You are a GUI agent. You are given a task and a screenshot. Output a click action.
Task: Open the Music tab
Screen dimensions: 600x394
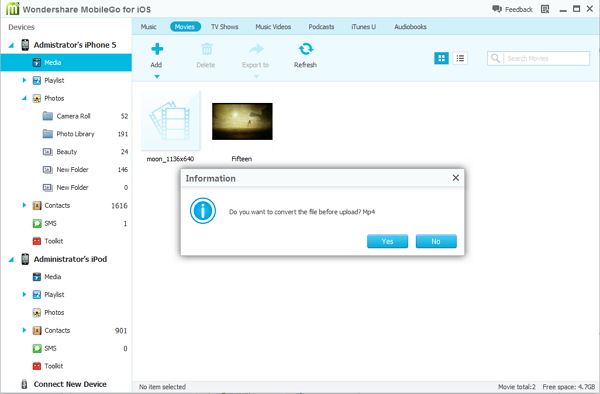(148, 27)
